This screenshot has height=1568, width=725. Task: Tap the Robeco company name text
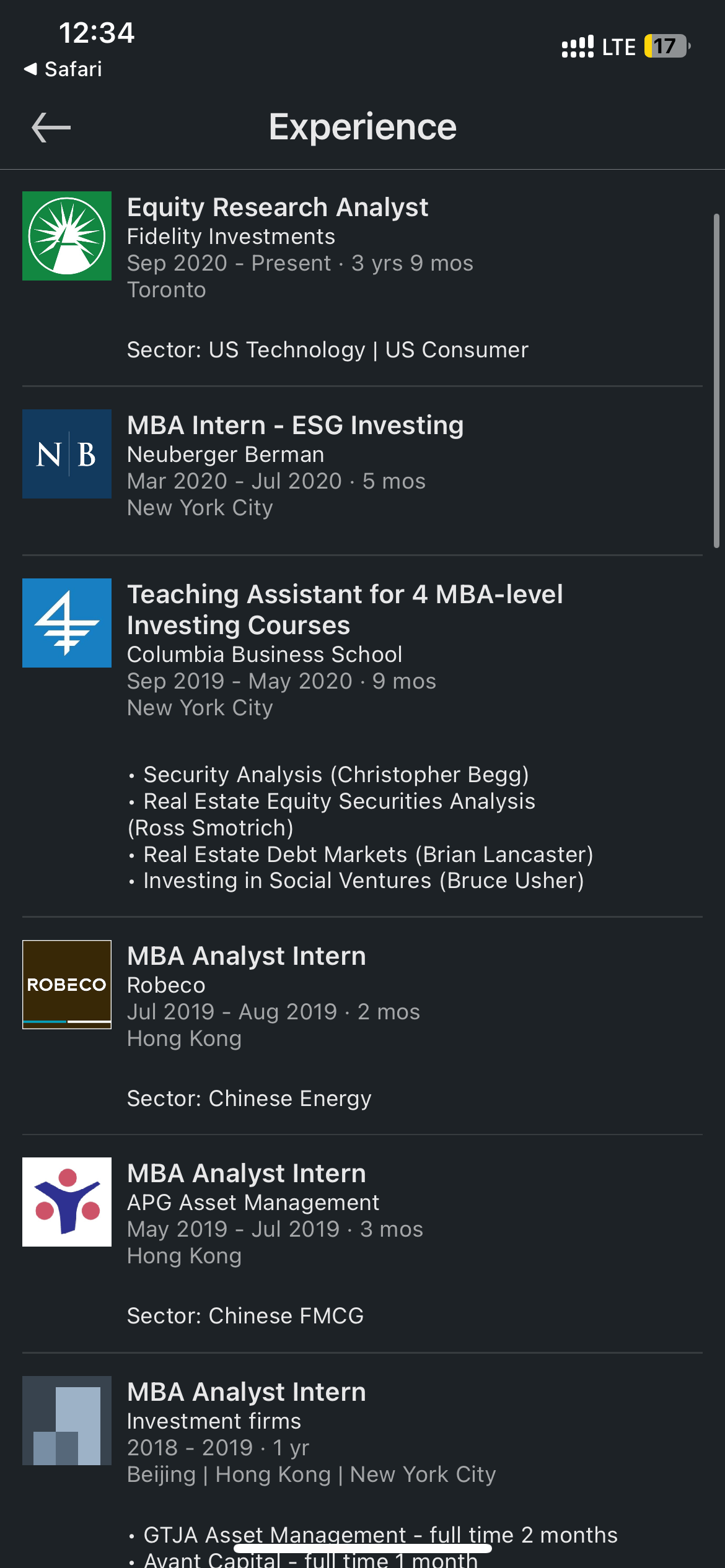point(166,985)
